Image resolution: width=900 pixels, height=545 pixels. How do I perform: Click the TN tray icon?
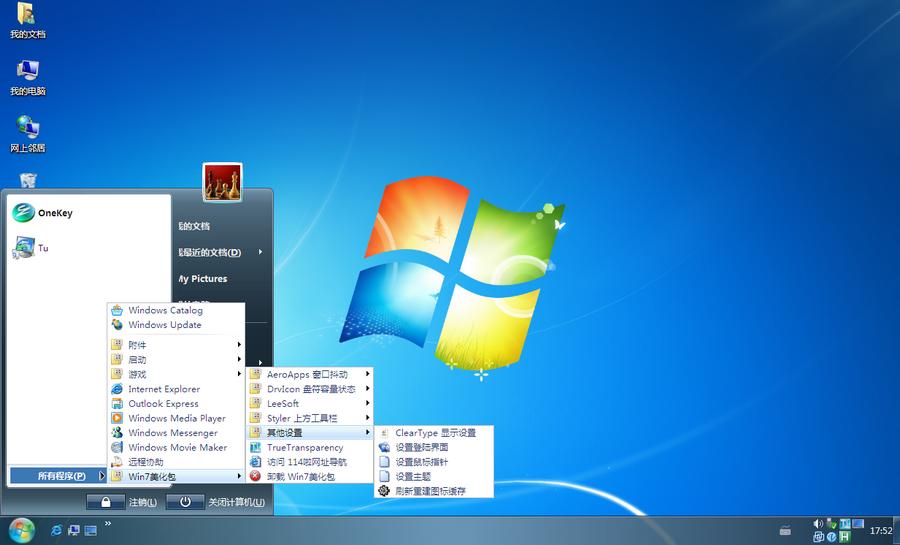tap(844, 524)
